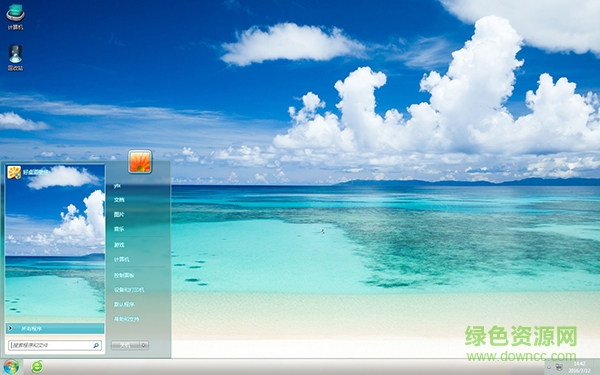
Task: Click the small round tray icon
Action: 548,367
